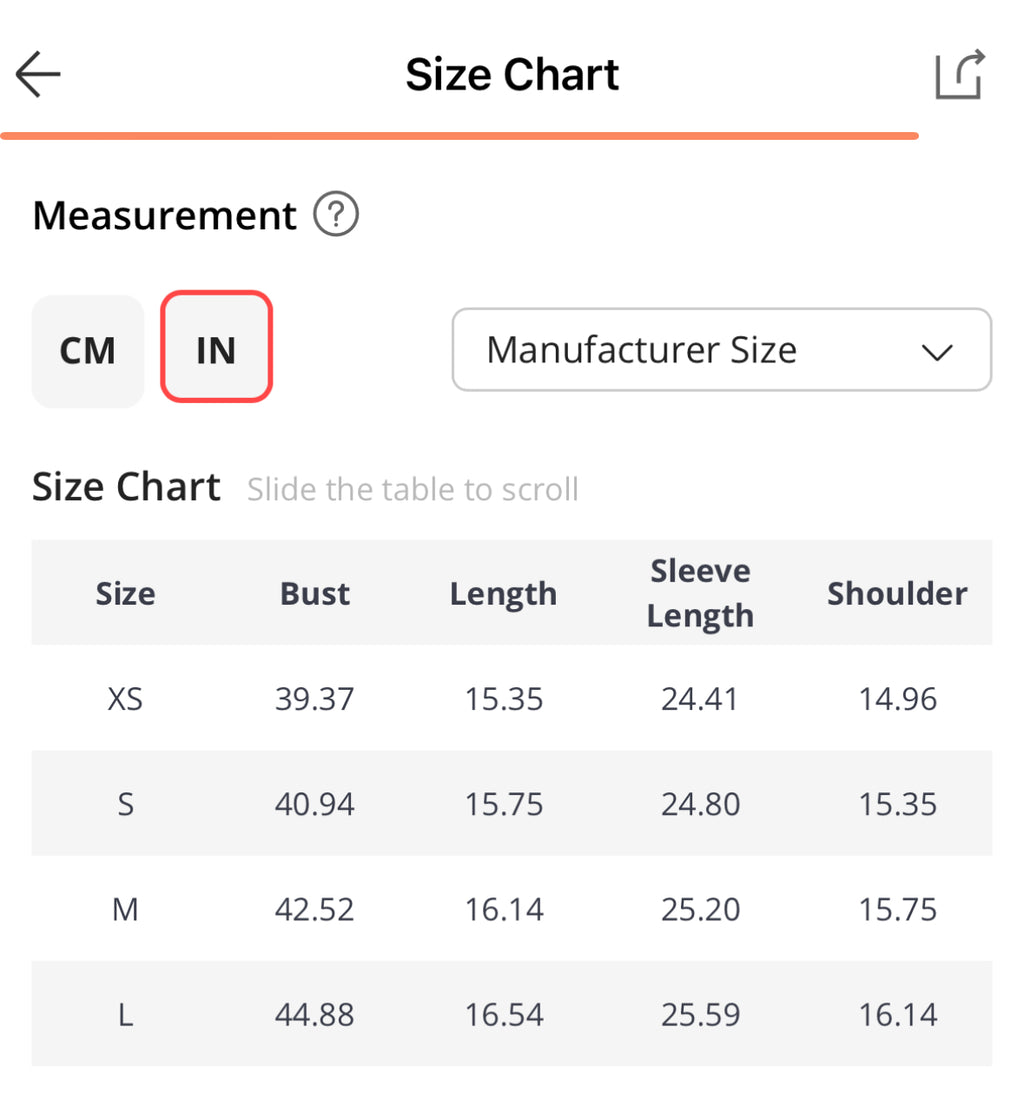Tap the L shoulder value 16.14
The width and height of the screenshot is (1024, 1093).
tap(897, 1015)
